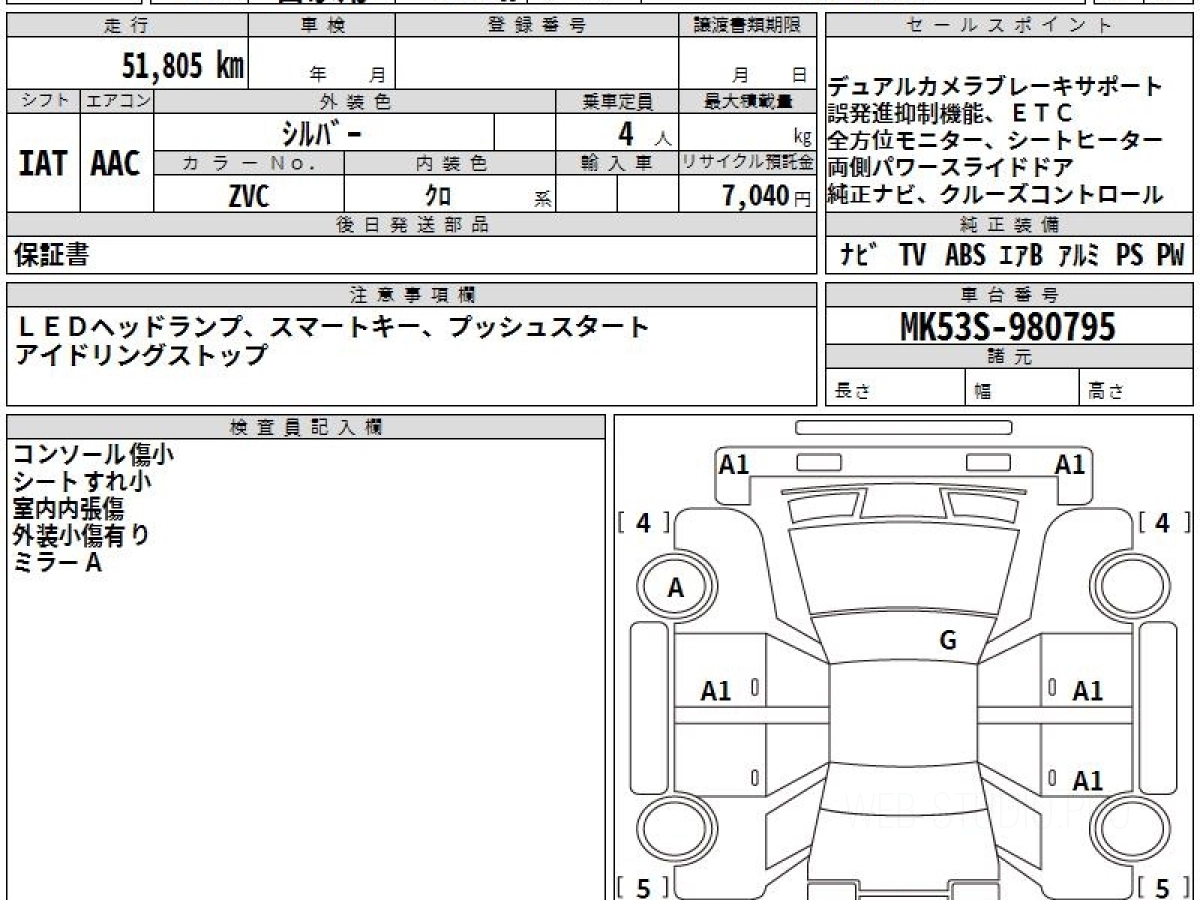This screenshot has width=1200, height=900.
Task: Select the アイドリングストップ note
Action: (141, 353)
